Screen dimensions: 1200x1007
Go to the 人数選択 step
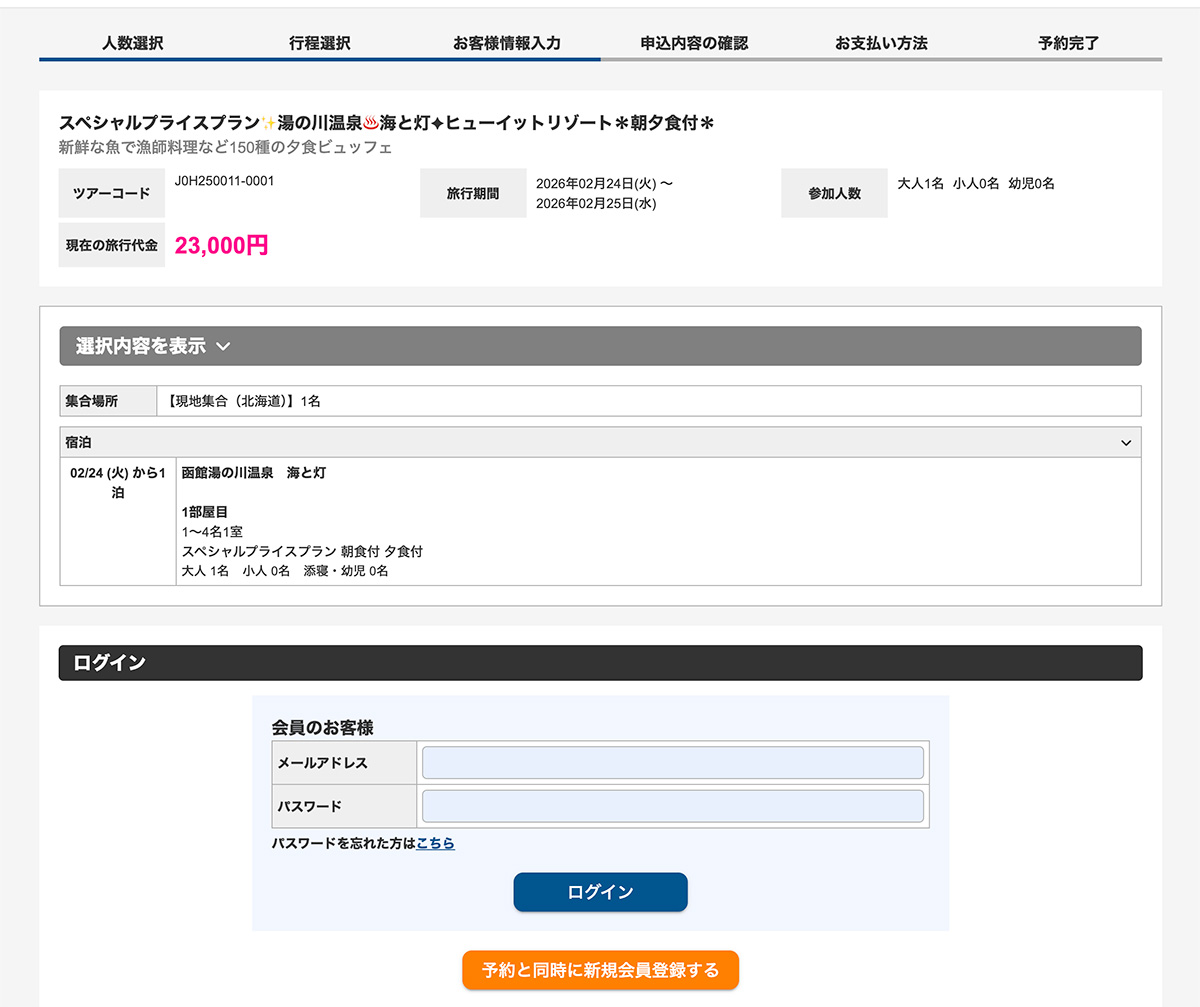point(133,43)
